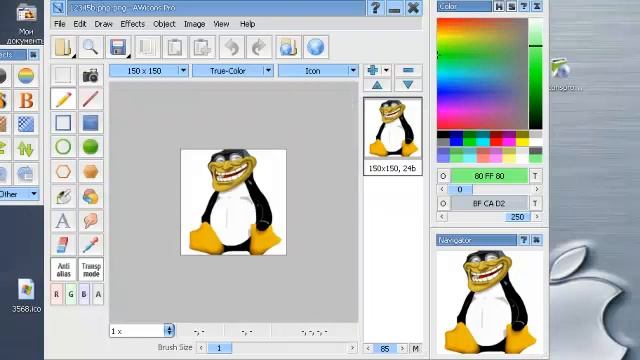Image resolution: width=640 pixels, height=360 pixels.
Task: Open the 3568.ico desktop file
Action: (26, 296)
